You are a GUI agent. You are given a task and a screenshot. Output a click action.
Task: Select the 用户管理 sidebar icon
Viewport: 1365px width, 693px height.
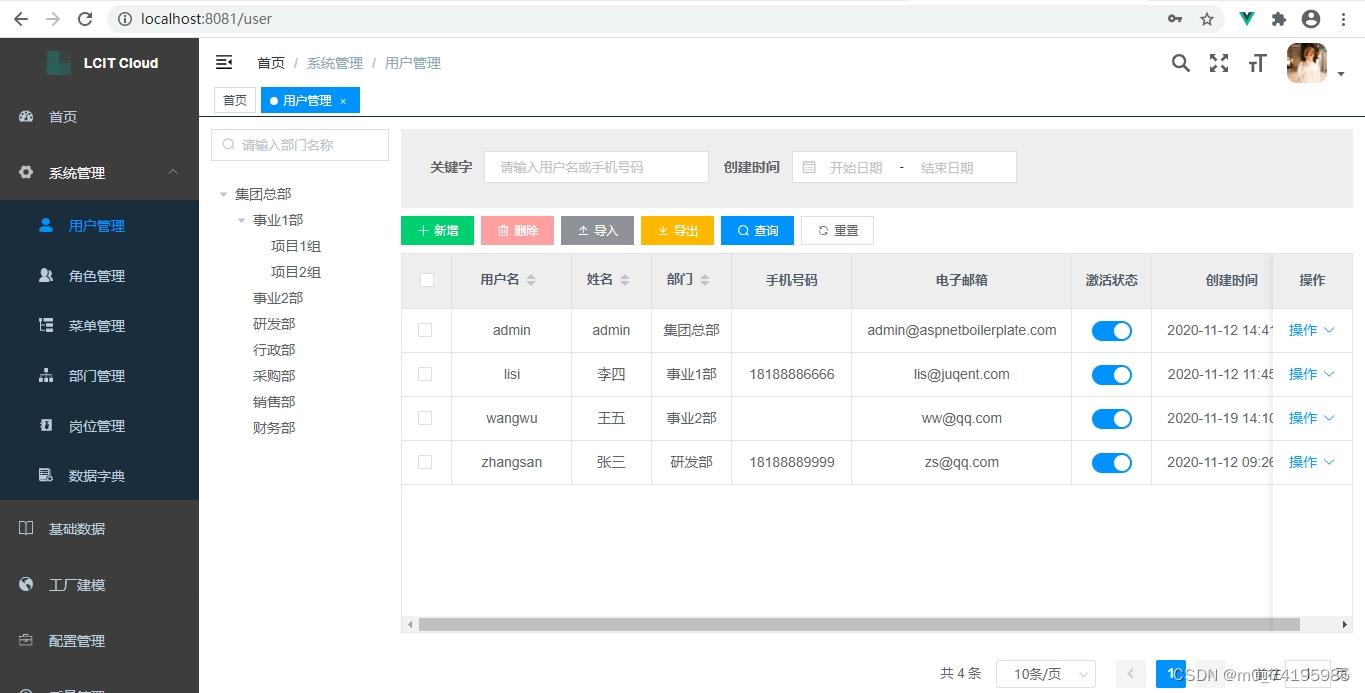click(x=45, y=225)
